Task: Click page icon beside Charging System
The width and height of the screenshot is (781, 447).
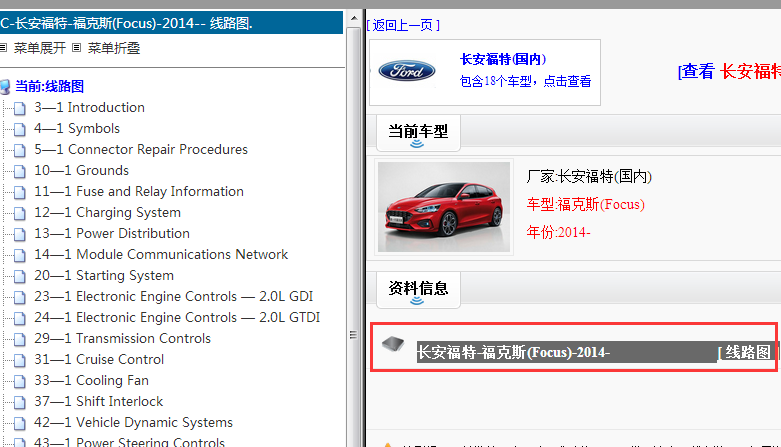Action: pos(20,213)
